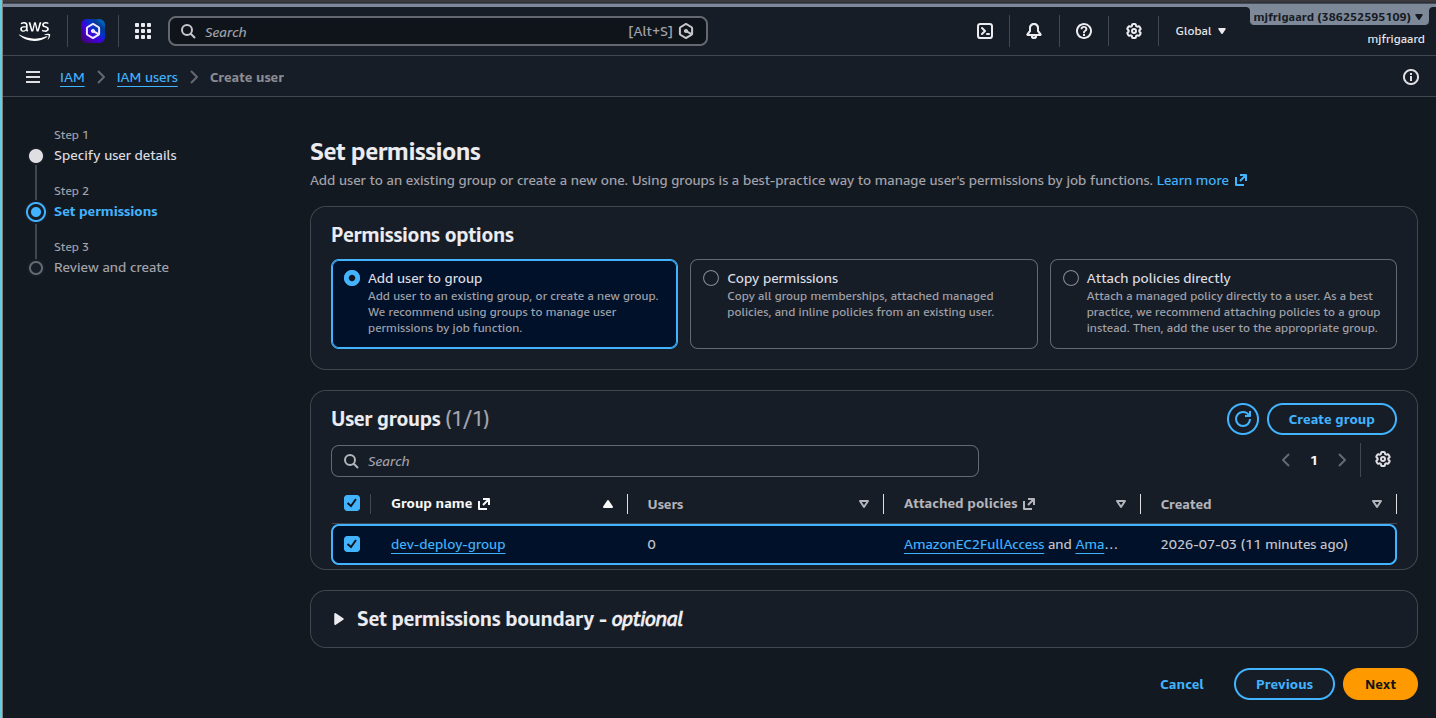Open user groups table preferences gear
Screen dimensions: 1436x718
click(x=1383, y=459)
